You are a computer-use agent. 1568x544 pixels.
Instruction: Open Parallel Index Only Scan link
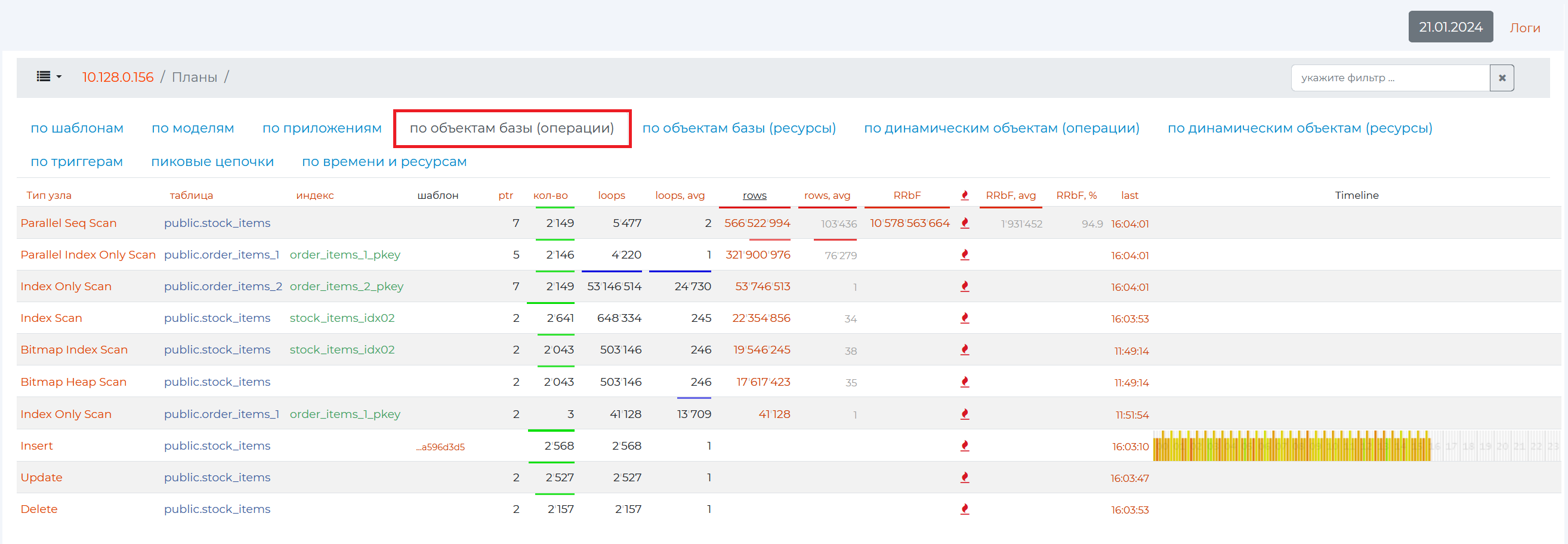pyautogui.click(x=88, y=254)
